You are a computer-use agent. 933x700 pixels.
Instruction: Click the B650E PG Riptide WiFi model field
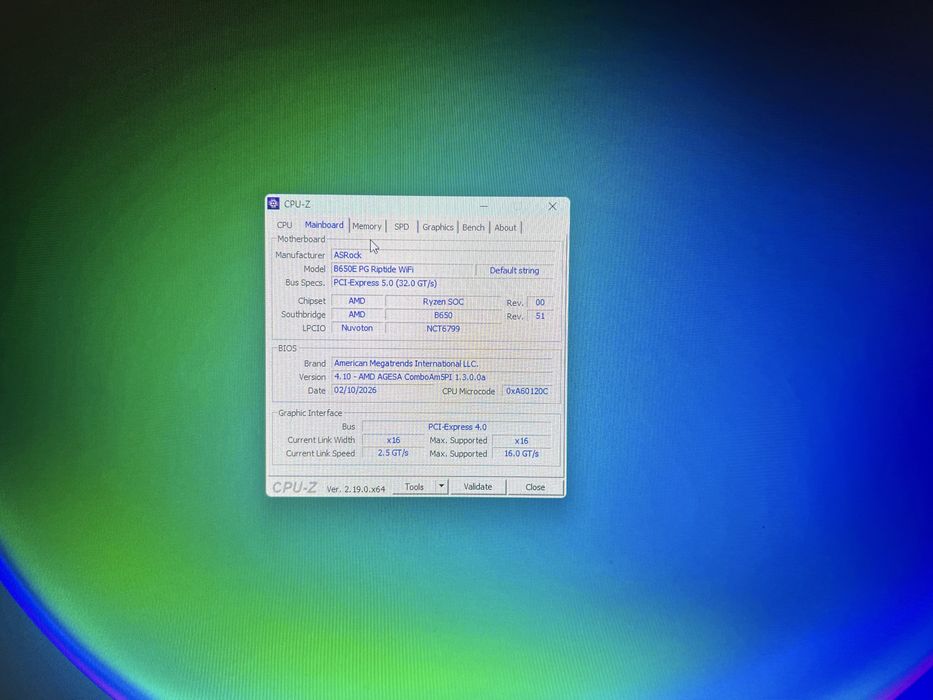[x=402, y=269]
